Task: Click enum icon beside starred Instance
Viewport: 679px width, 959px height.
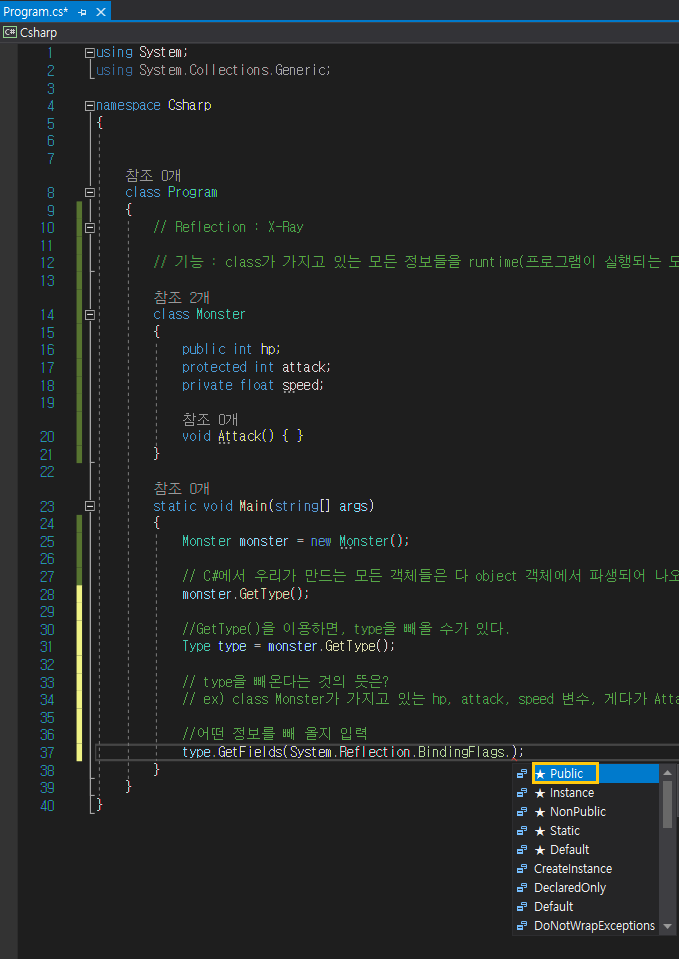Action: [522, 793]
